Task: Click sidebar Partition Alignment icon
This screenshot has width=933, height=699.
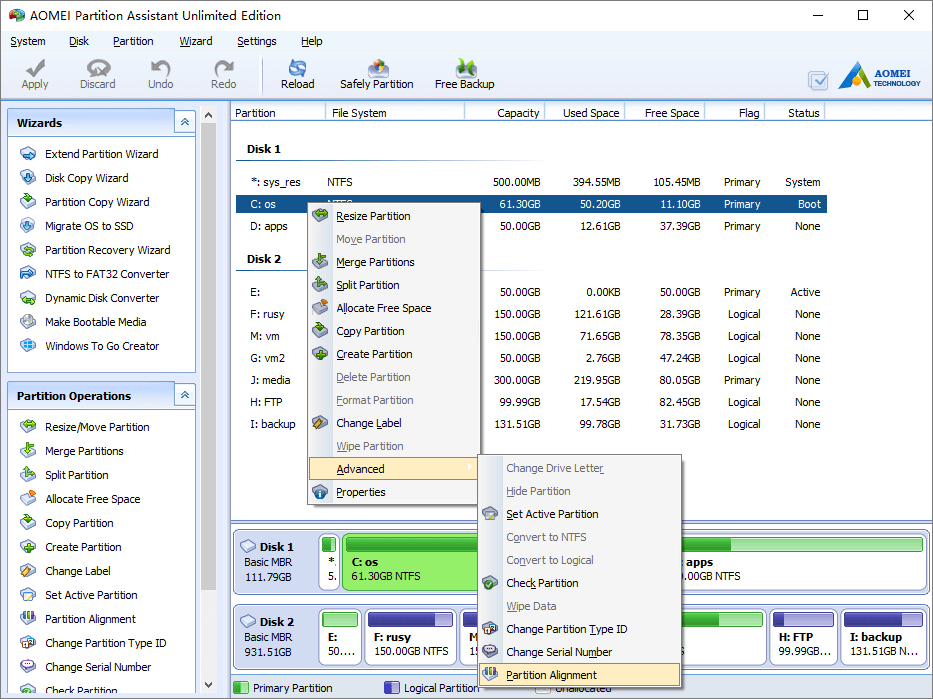Action: click(x=28, y=619)
